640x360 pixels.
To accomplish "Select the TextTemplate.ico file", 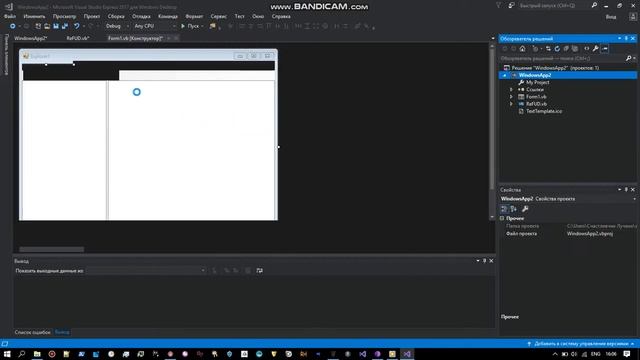I will [544, 111].
